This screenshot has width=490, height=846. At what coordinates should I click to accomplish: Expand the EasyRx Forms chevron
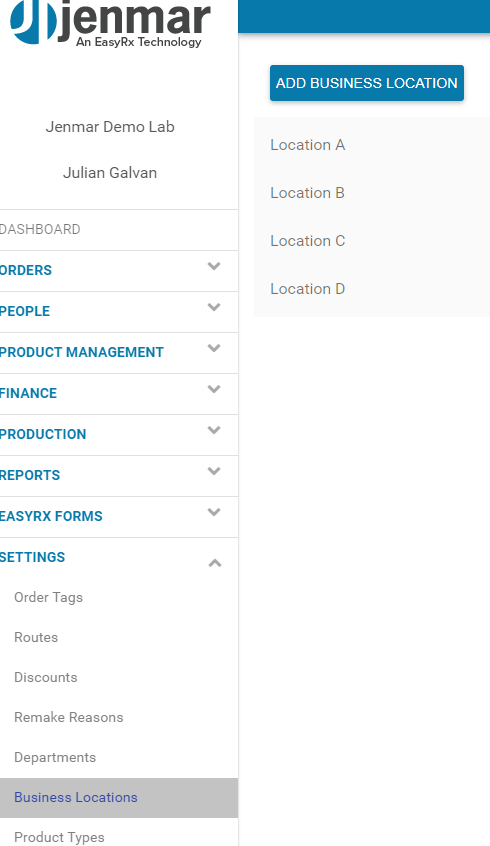[214, 512]
